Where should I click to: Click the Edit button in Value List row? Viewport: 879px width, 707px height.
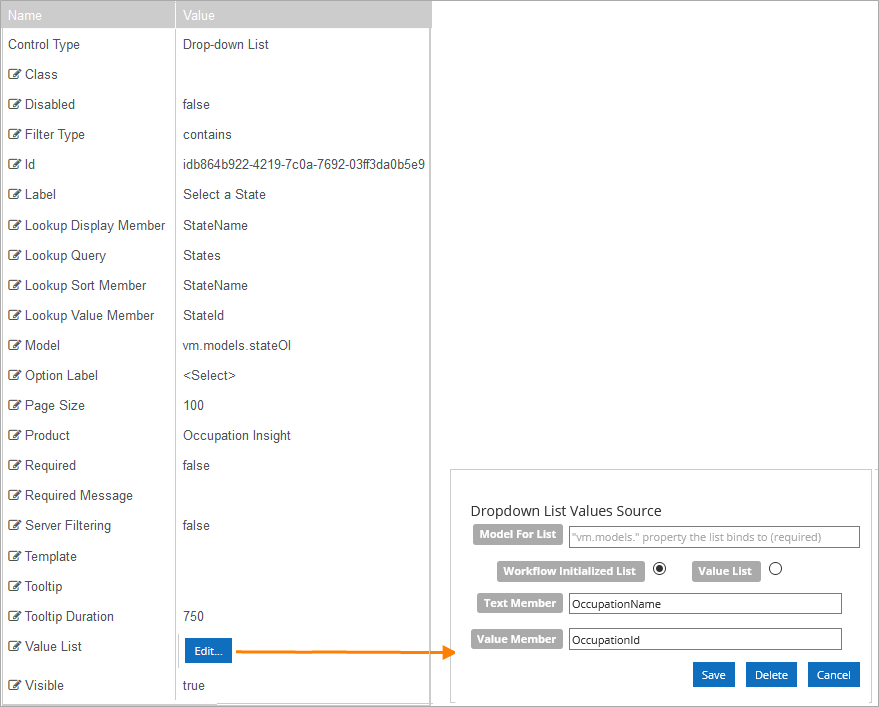click(208, 650)
